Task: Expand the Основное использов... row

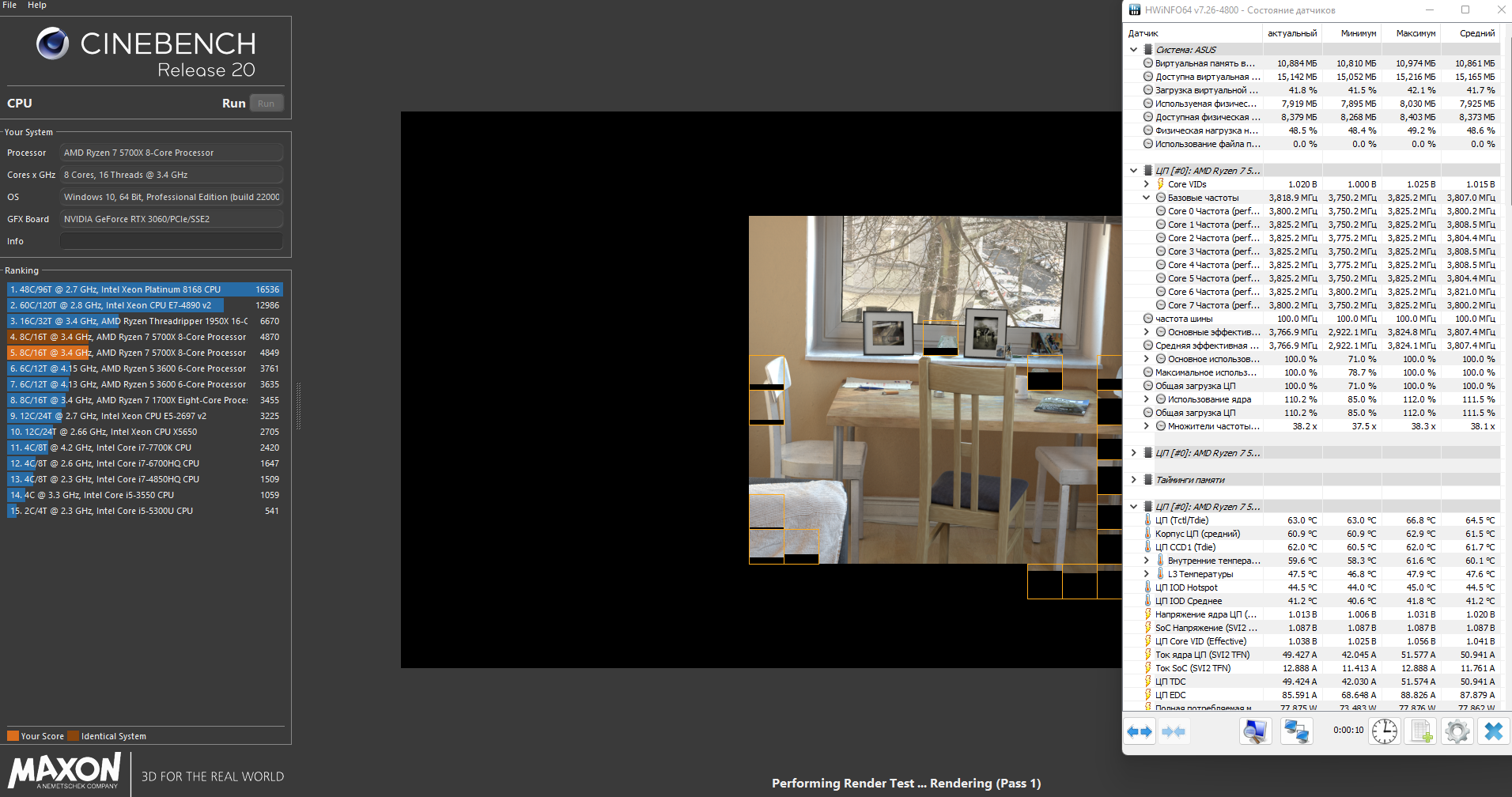Action: coord(1146,359)
